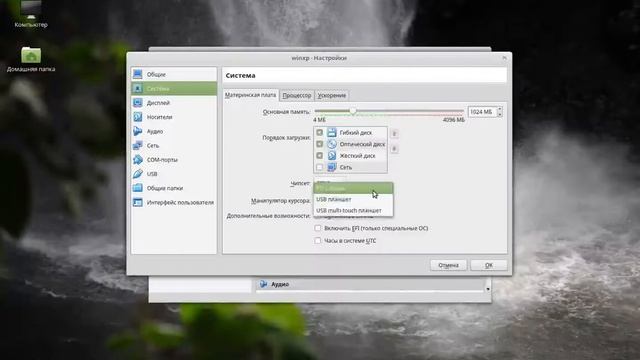Enable the Включить EFI checkbox

tap(318, 228)
